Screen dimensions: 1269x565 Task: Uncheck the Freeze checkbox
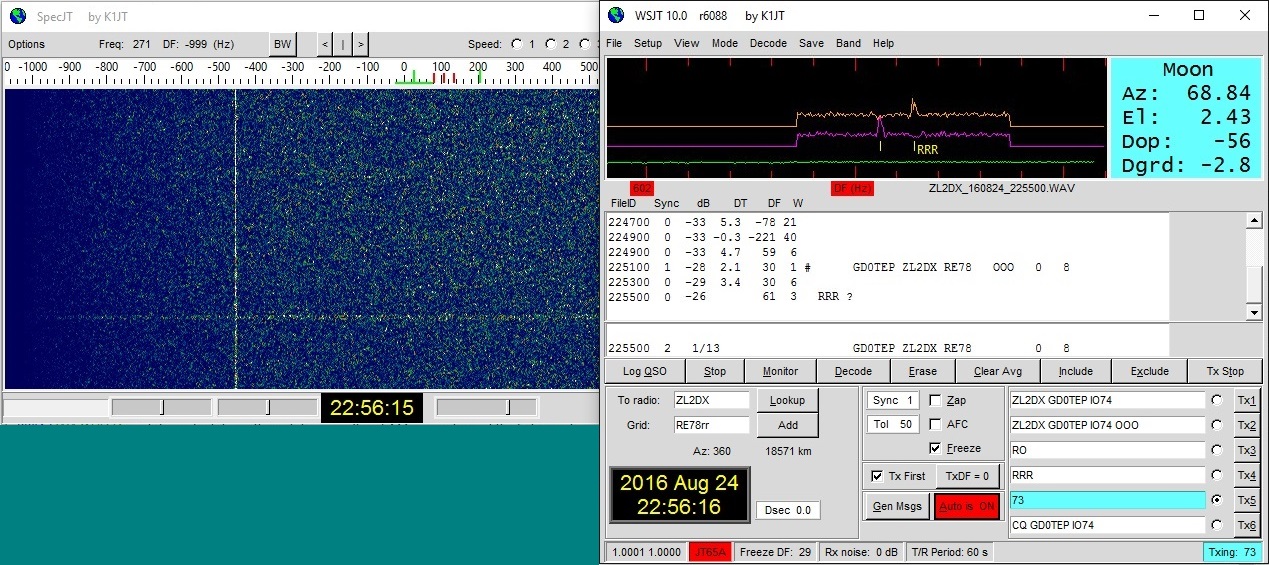click(x=936, y=448)
